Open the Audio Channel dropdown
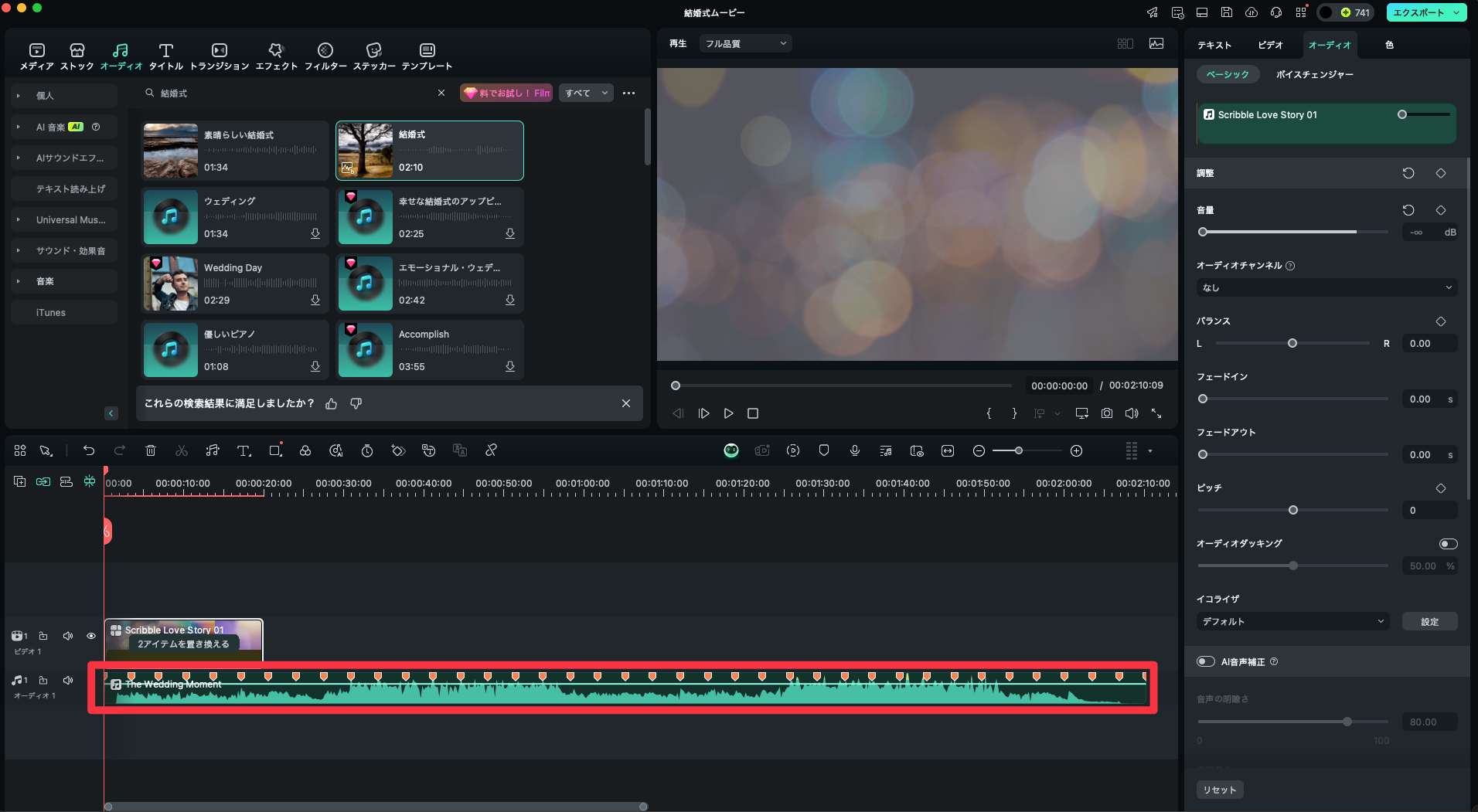The width and height of the screenshot is (1478, 812). point(1326,287)
